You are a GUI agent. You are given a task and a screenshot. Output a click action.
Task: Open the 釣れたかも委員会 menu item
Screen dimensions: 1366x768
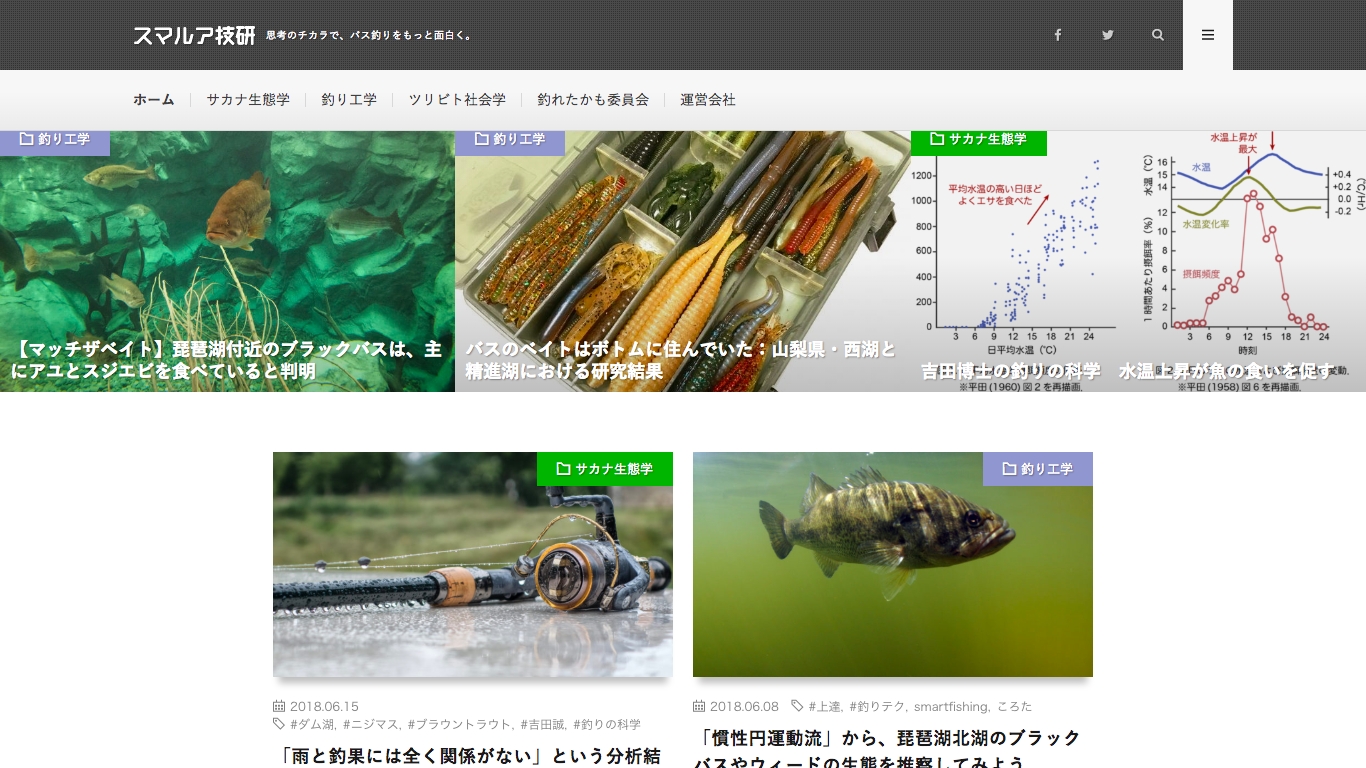coord(593,100)
